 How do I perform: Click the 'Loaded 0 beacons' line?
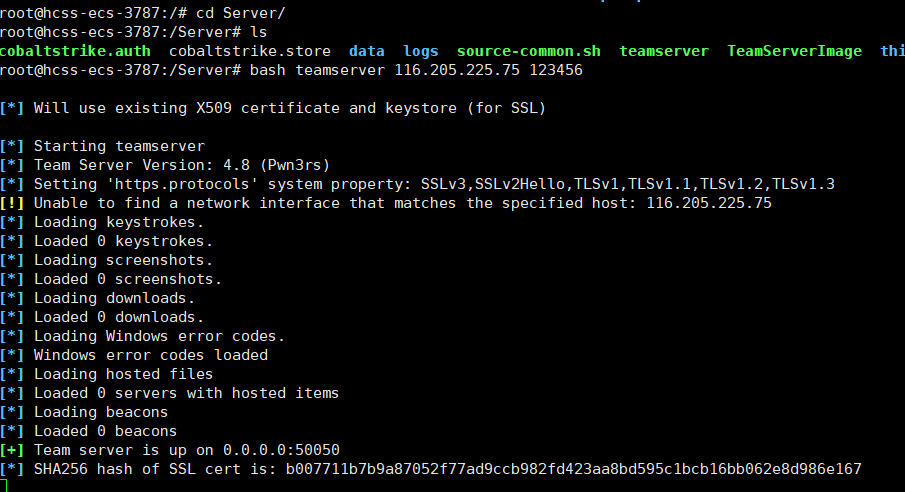[x=88, y=431]
